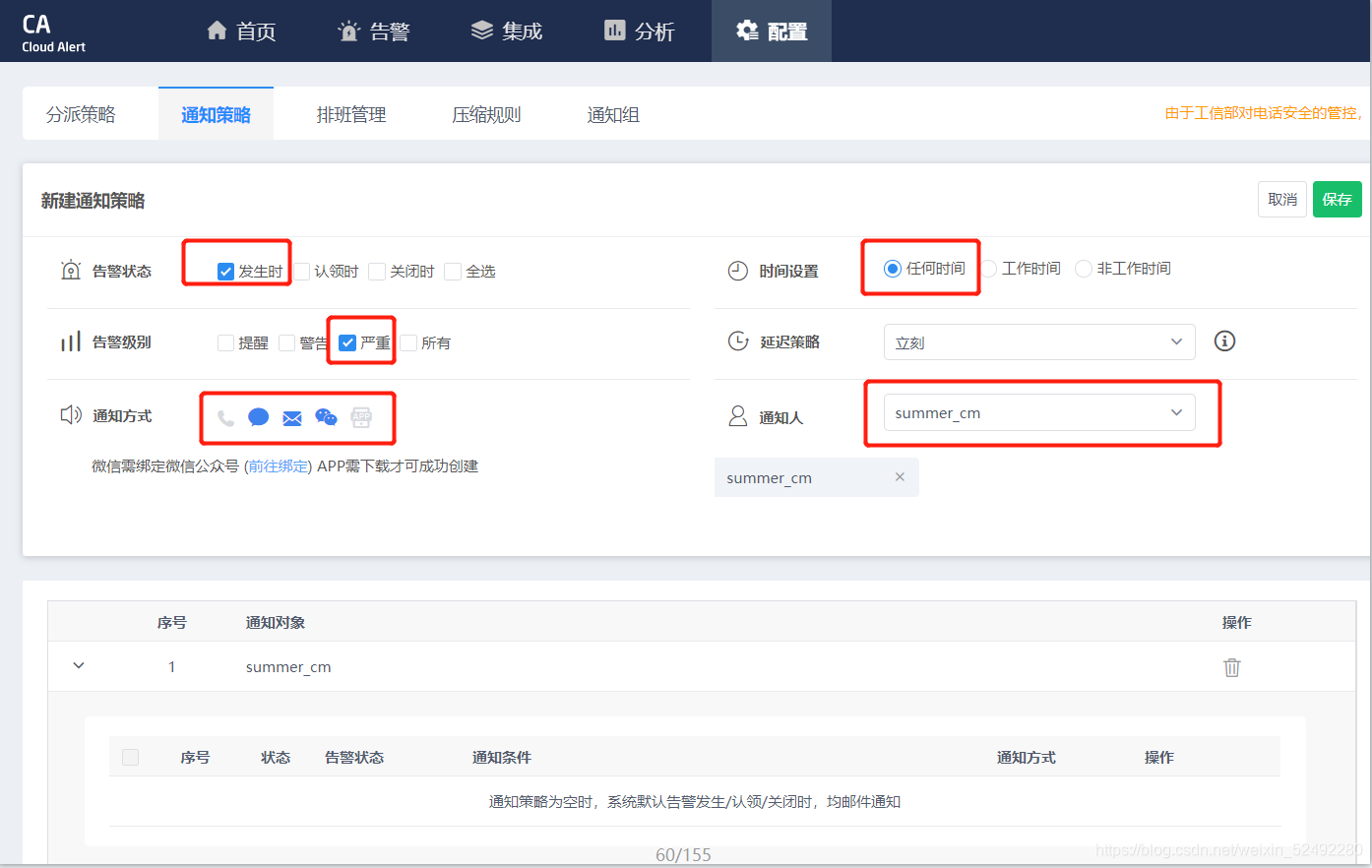The image size is (1372, 868).
Task: Select the SMS chat bubble notification icon
Action: tap(259, 417)
